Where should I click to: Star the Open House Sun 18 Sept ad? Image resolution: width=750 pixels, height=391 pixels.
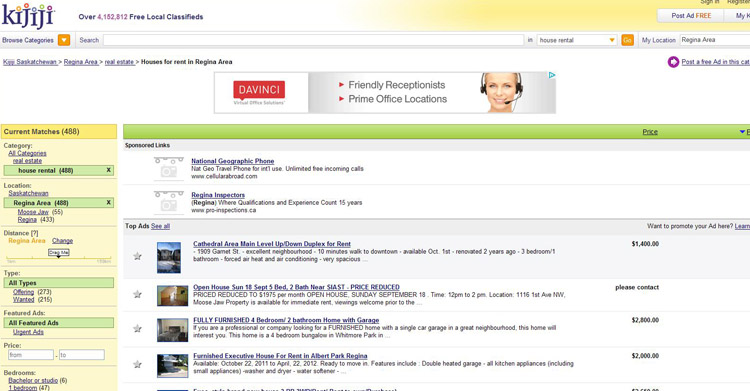137,294
